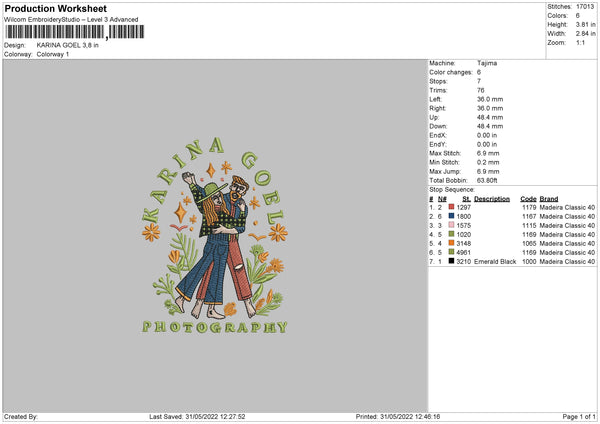
Task: Click the Zoom value '1:1'
Action: (x=580, y=42)
